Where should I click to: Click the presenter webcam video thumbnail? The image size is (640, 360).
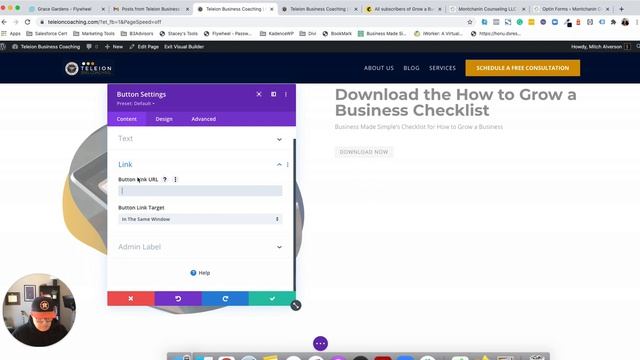click(39, 310)
